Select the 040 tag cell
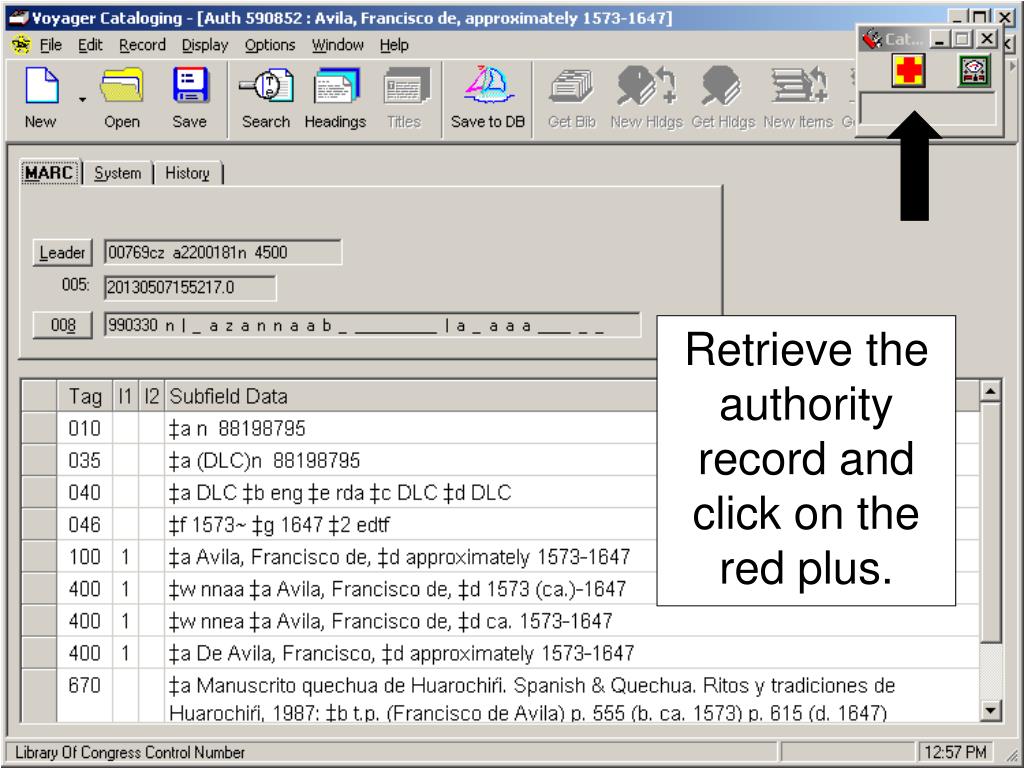Viewport: 1024px width, 768px height. (x=85, y=492)
